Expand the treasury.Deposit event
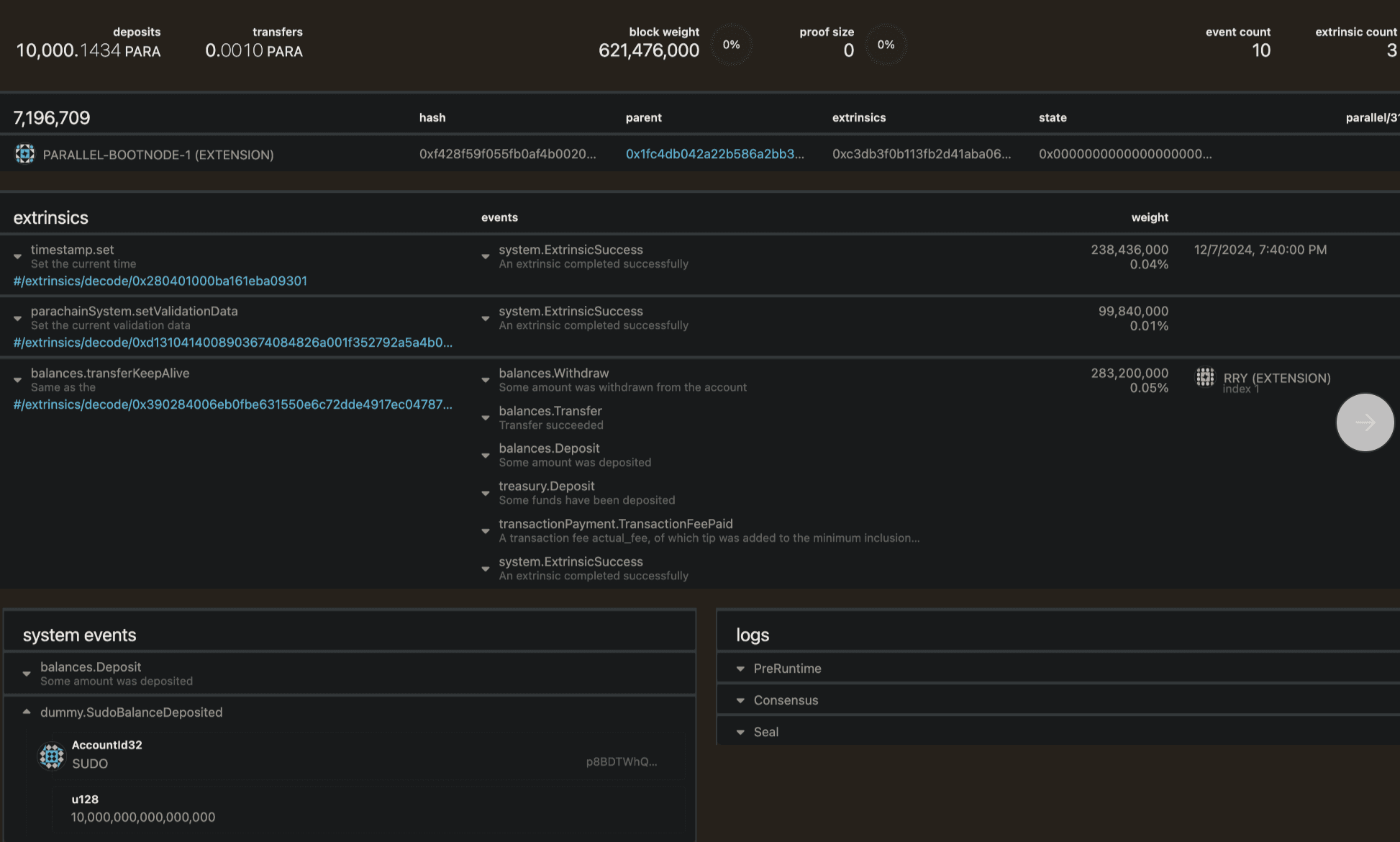 [x=486, y=493]
